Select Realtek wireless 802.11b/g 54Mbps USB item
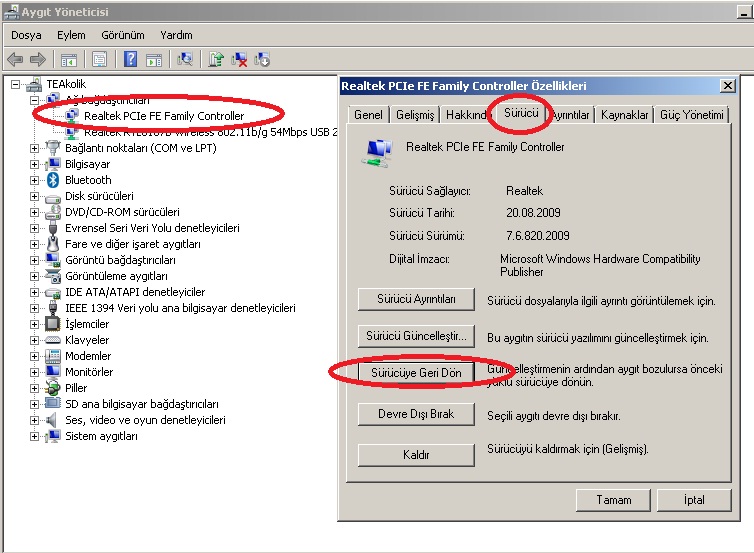The width and height of the screenshot is (754, 553). click(210, 132)
